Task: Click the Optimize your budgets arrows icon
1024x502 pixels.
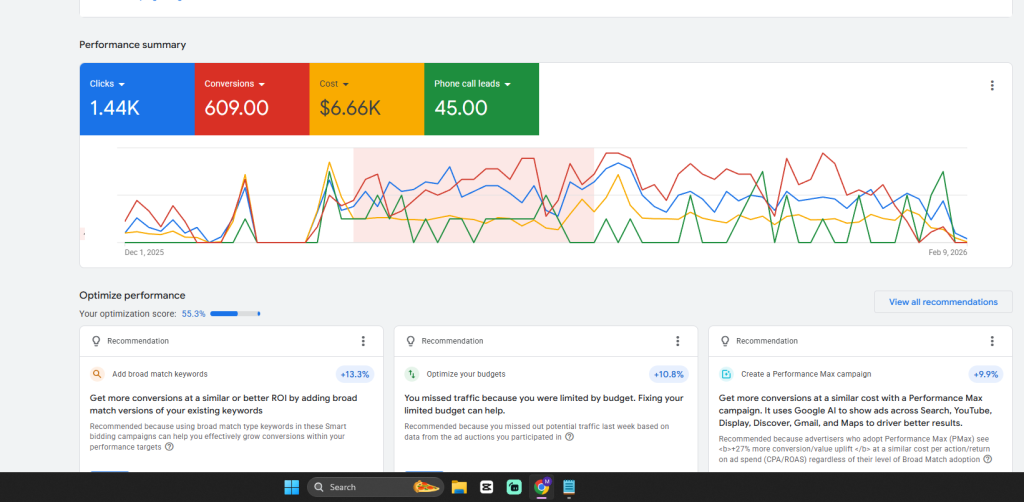Action: [411, 374]
